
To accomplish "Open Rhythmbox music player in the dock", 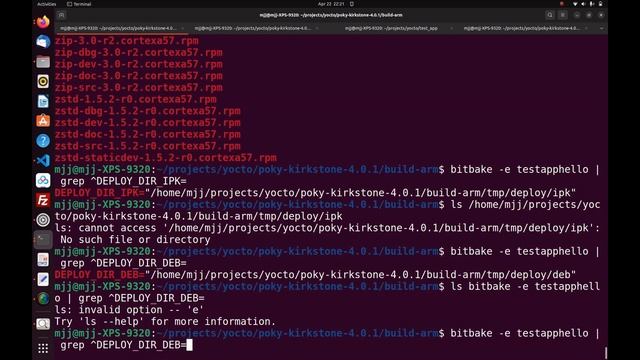I will coord(43,81).
